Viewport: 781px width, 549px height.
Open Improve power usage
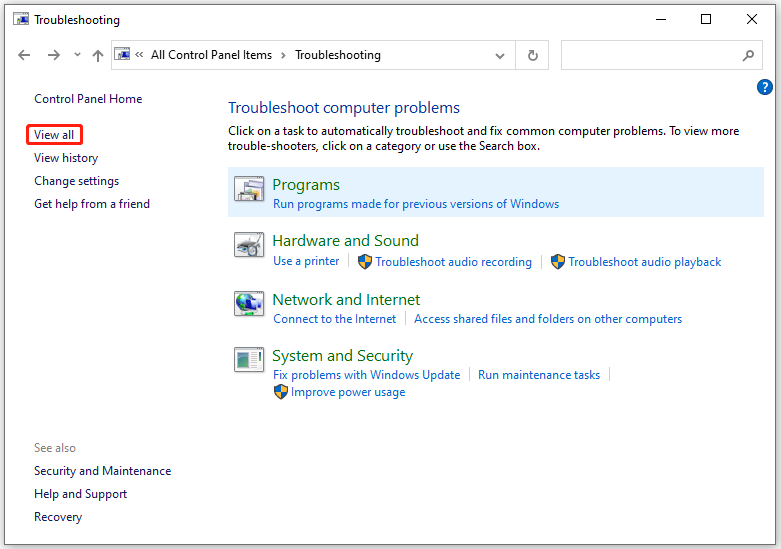(x=348, y=392)
